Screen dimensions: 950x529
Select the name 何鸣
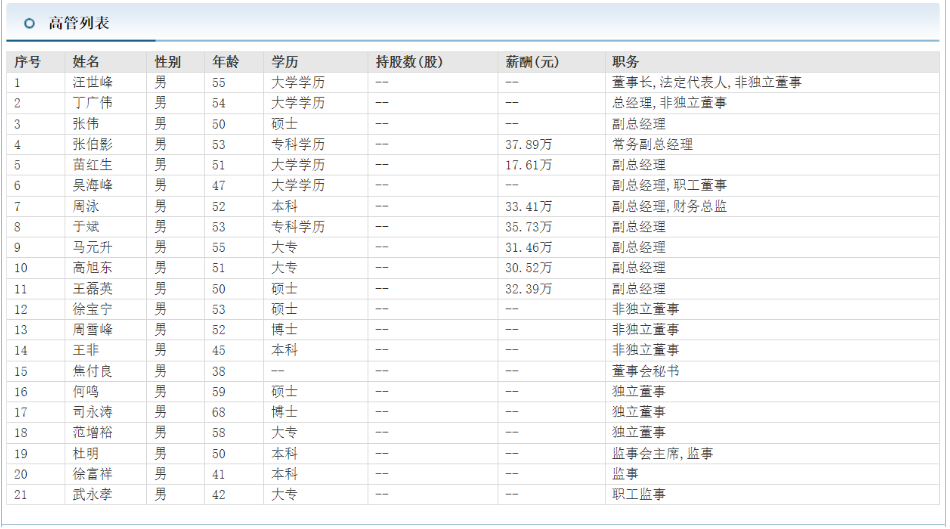[86, 391]
